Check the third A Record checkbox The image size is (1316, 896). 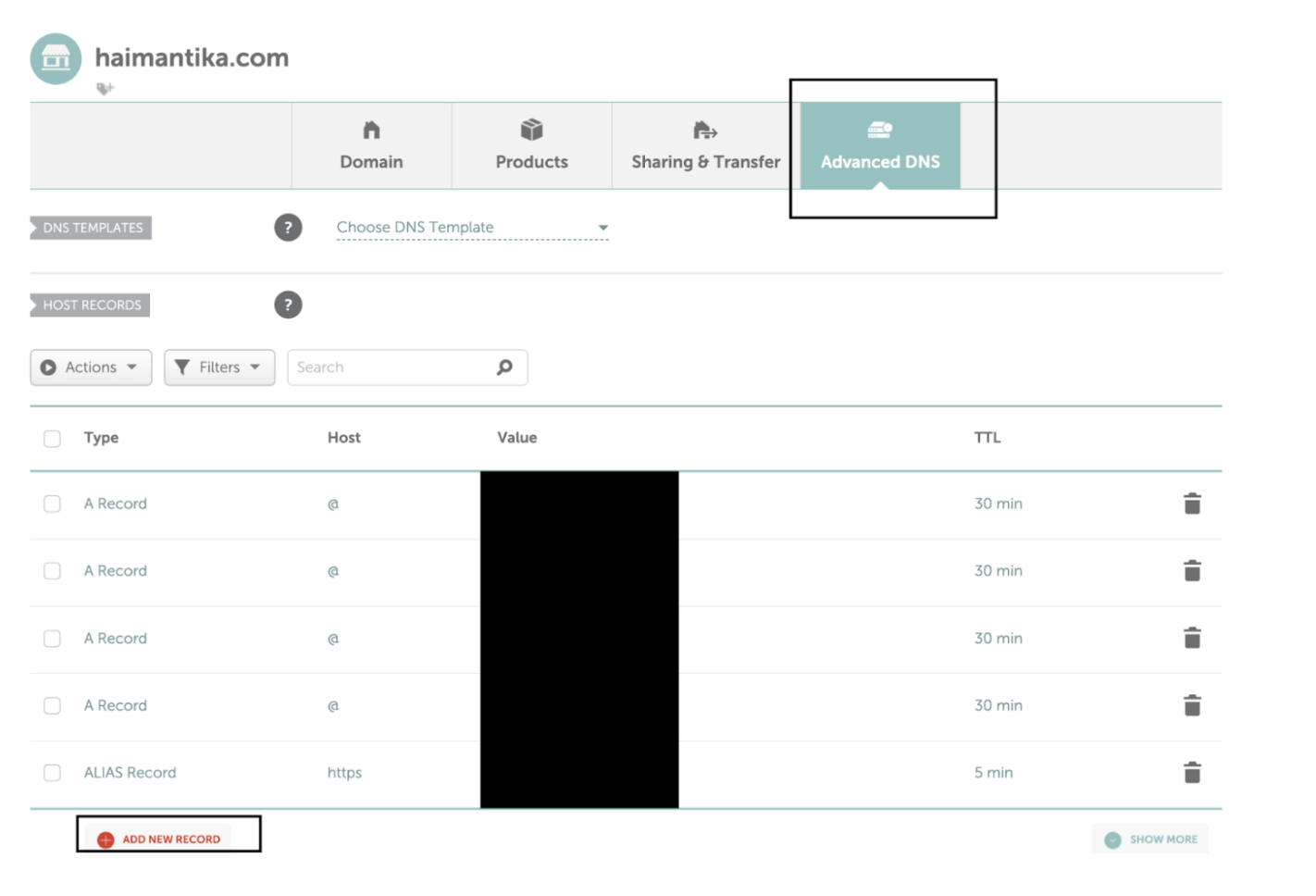coord(52,639)
